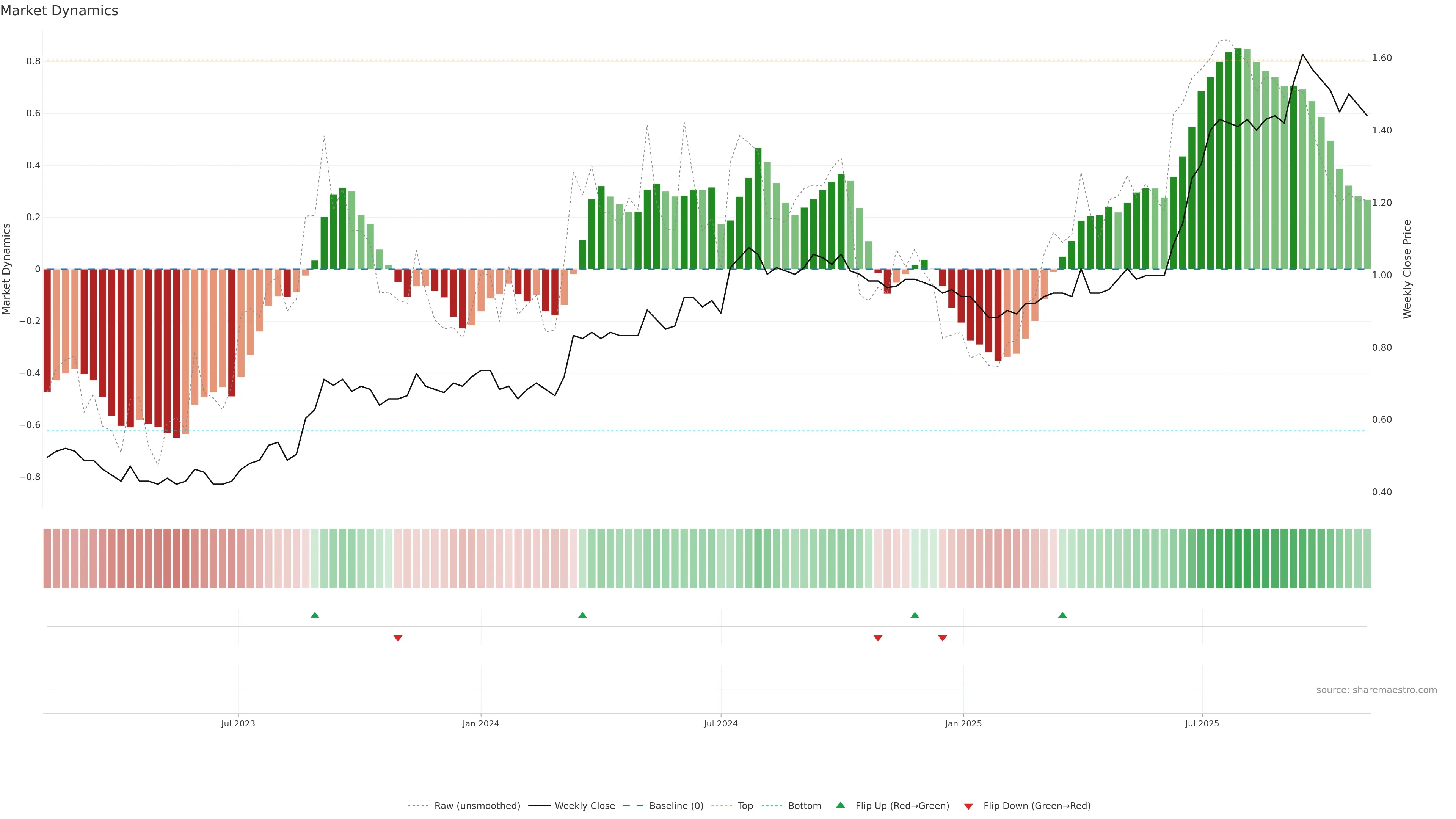This screenshot has width=1456, height=819.
Task: Click red Flip Down triangle before Jan 2024
Action: coord(398,638)
